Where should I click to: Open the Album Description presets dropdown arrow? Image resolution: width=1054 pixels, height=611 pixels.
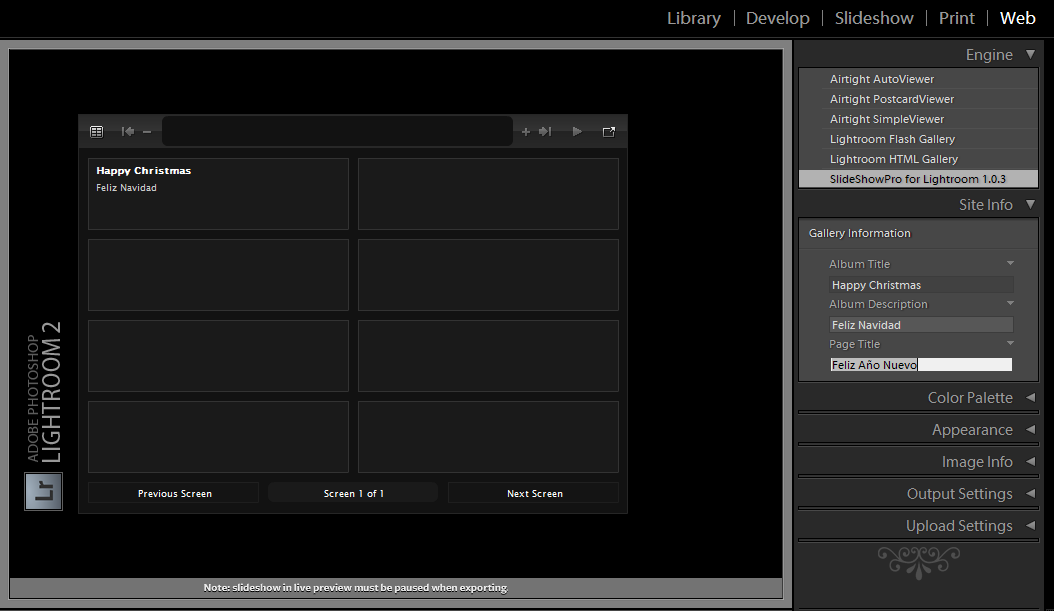click(x=1010, y=303)
